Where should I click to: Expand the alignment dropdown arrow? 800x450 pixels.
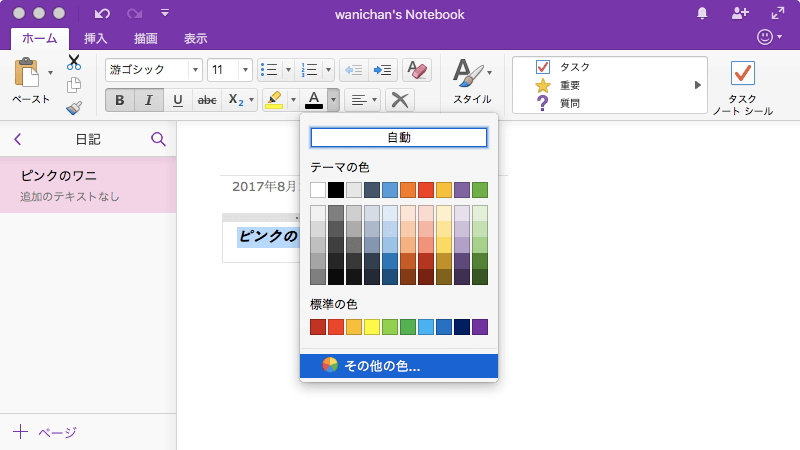pyautogui.click(x=374, y=100)
